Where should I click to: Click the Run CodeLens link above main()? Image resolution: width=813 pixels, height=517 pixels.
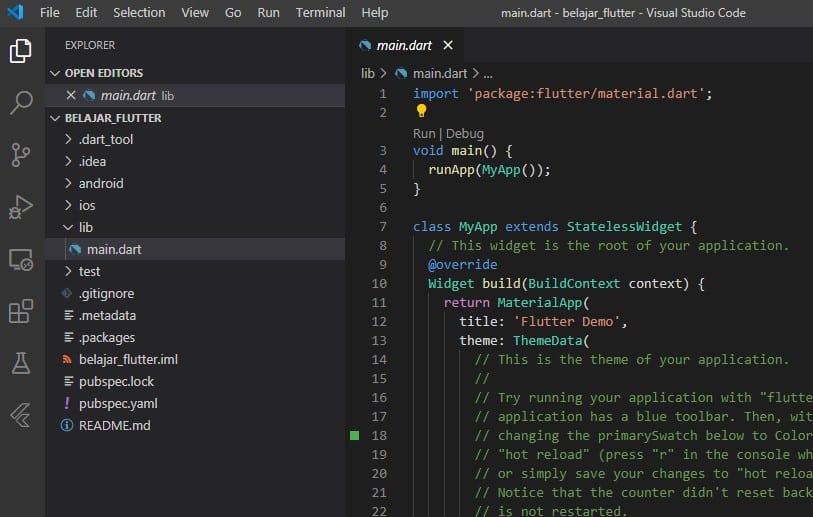pyautogui.click(x=424, y=134)
